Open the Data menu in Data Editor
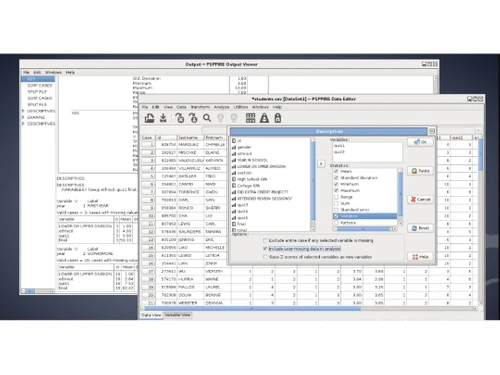Viewport: 500px width, 375px height. 181,107
